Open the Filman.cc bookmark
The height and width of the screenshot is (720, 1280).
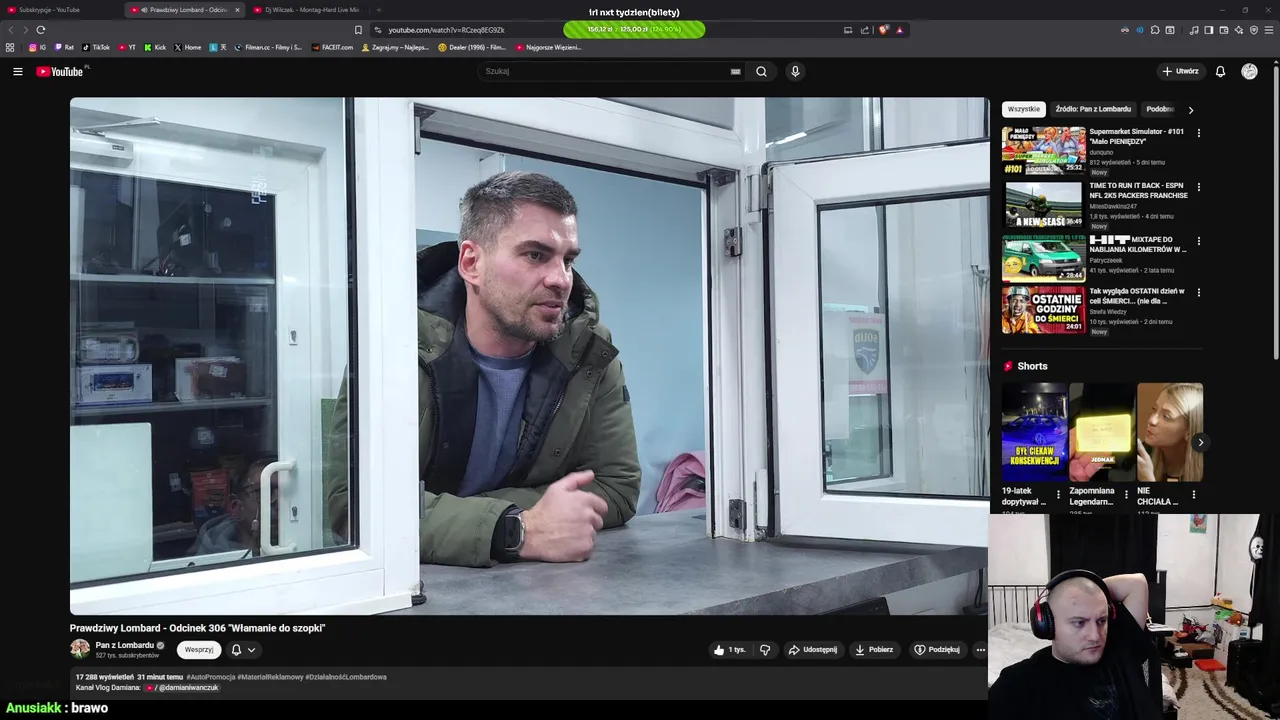click(268, 47)
